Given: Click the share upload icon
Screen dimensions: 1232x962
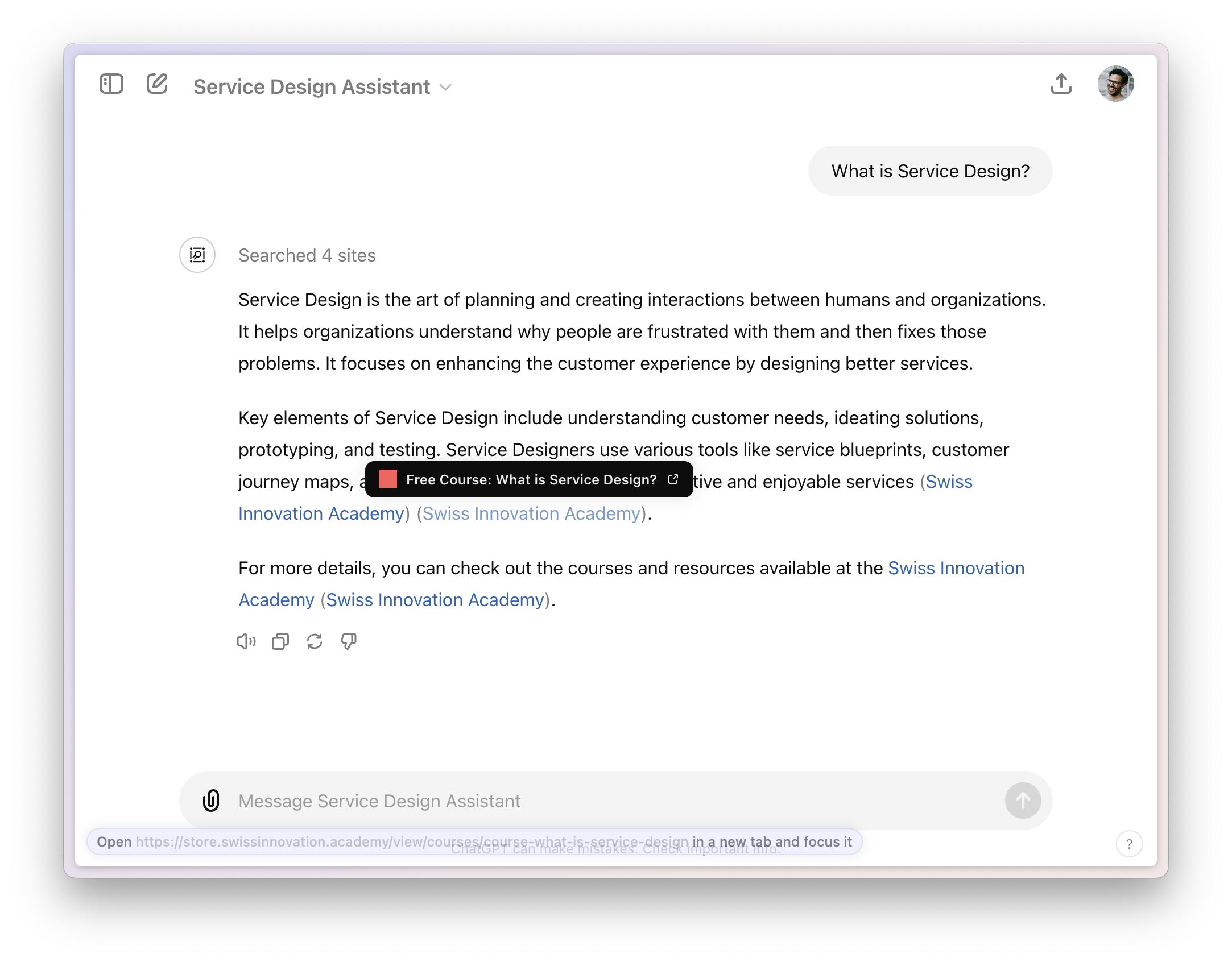Looking at the screenshot, I should [1061, 84].
